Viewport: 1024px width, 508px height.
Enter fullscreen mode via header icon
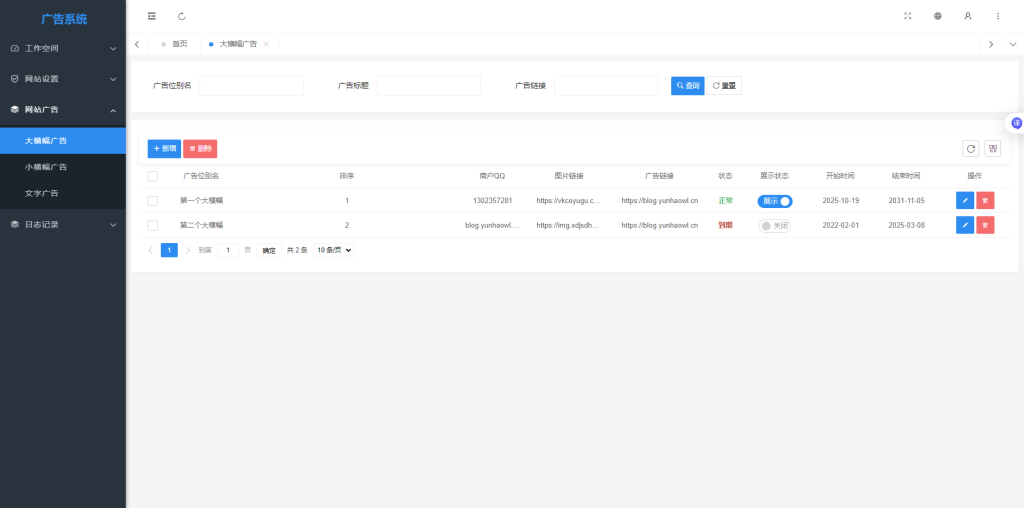(908, 16)
